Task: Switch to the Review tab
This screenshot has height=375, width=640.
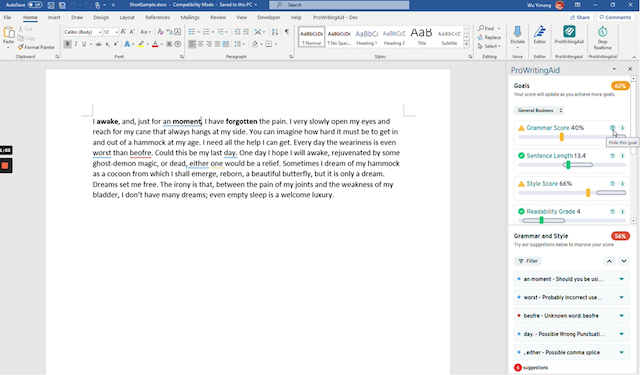Action: coord(218,18)
